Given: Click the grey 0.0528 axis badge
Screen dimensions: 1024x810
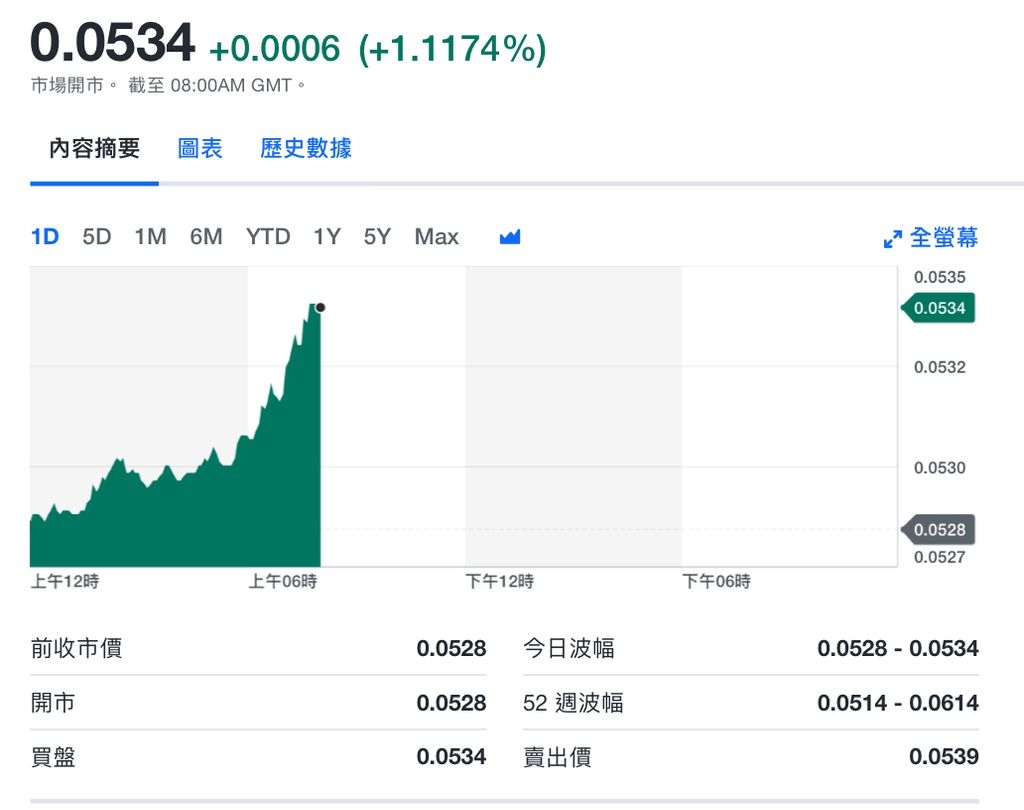Looking at the screenshot, I should tap(941, 529).
